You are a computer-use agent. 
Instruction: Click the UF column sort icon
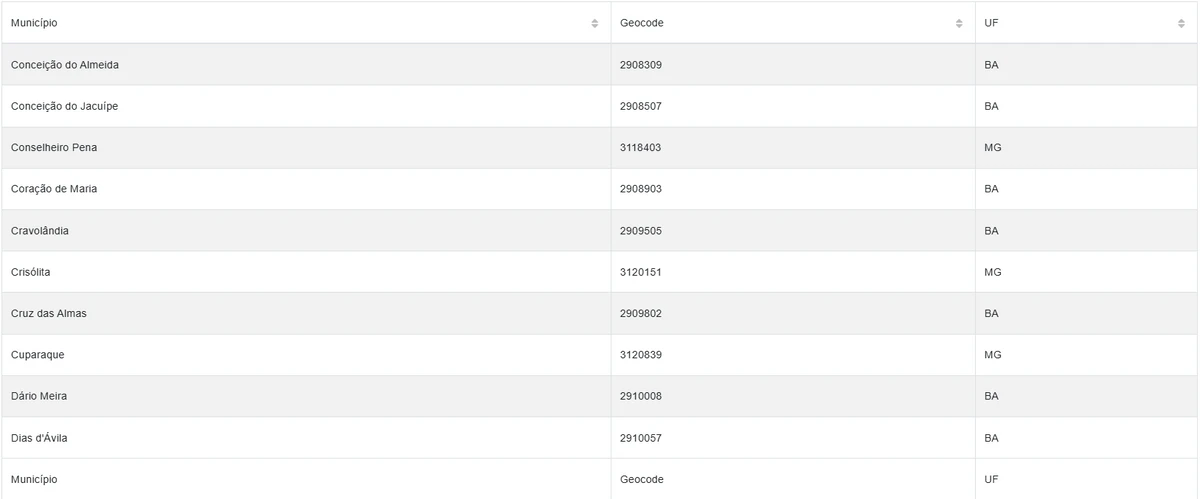[x=1181, y=23]
